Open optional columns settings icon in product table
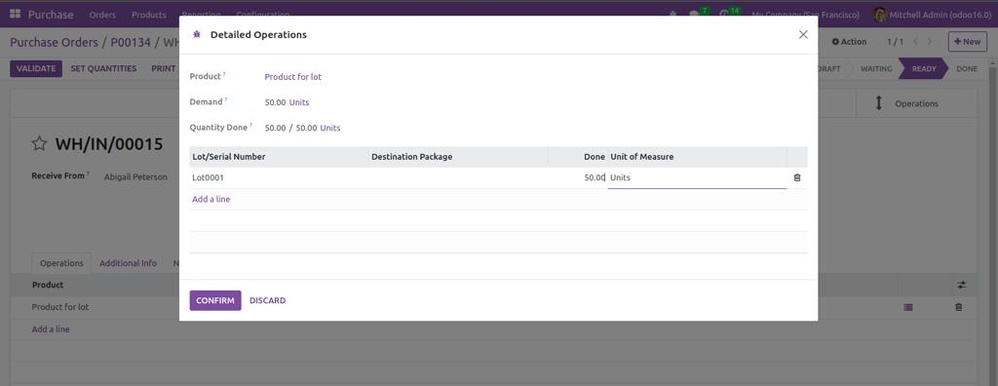This screenshot has height=386, width=998. 962,285
